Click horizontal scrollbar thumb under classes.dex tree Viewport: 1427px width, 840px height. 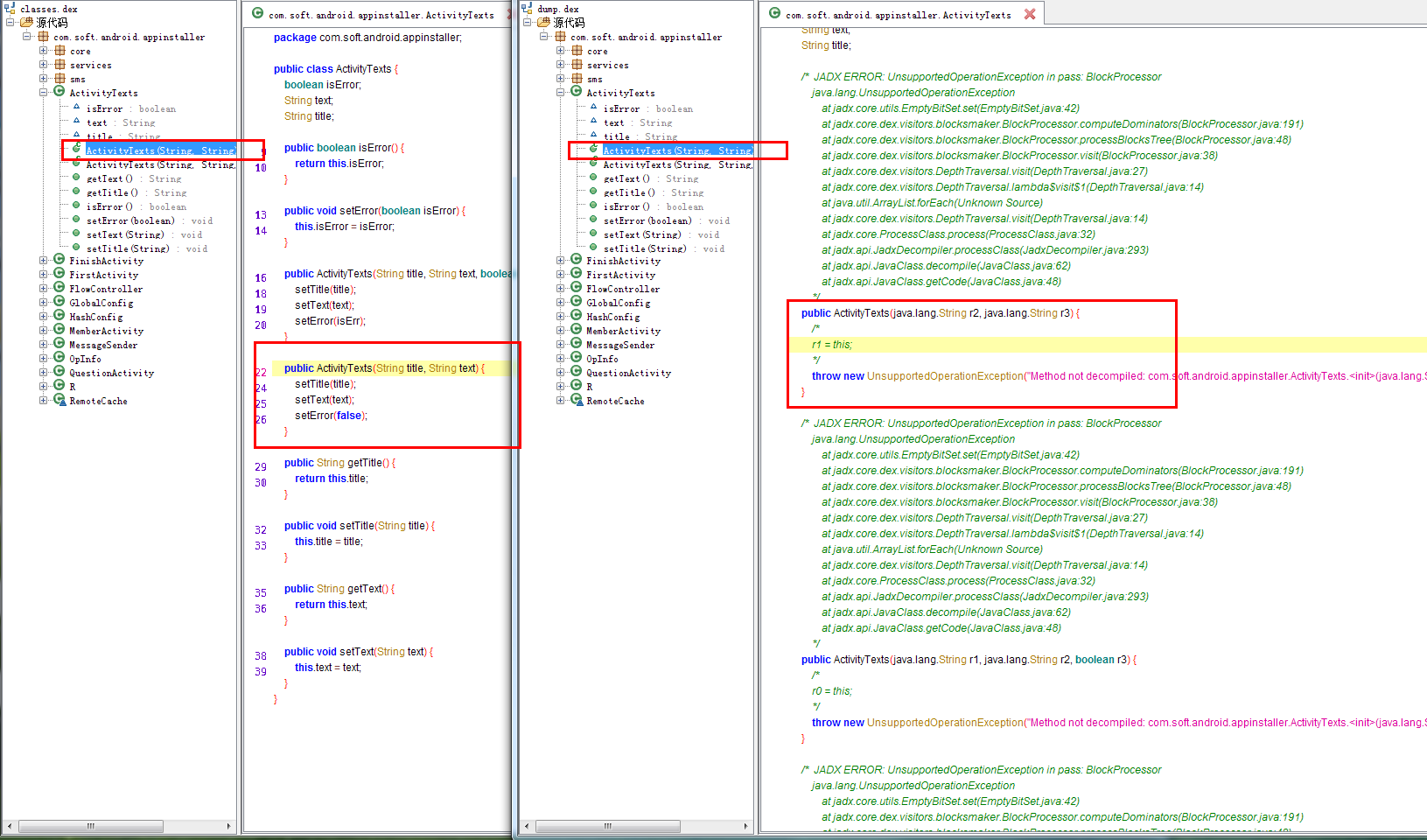[x=90, y=826]
